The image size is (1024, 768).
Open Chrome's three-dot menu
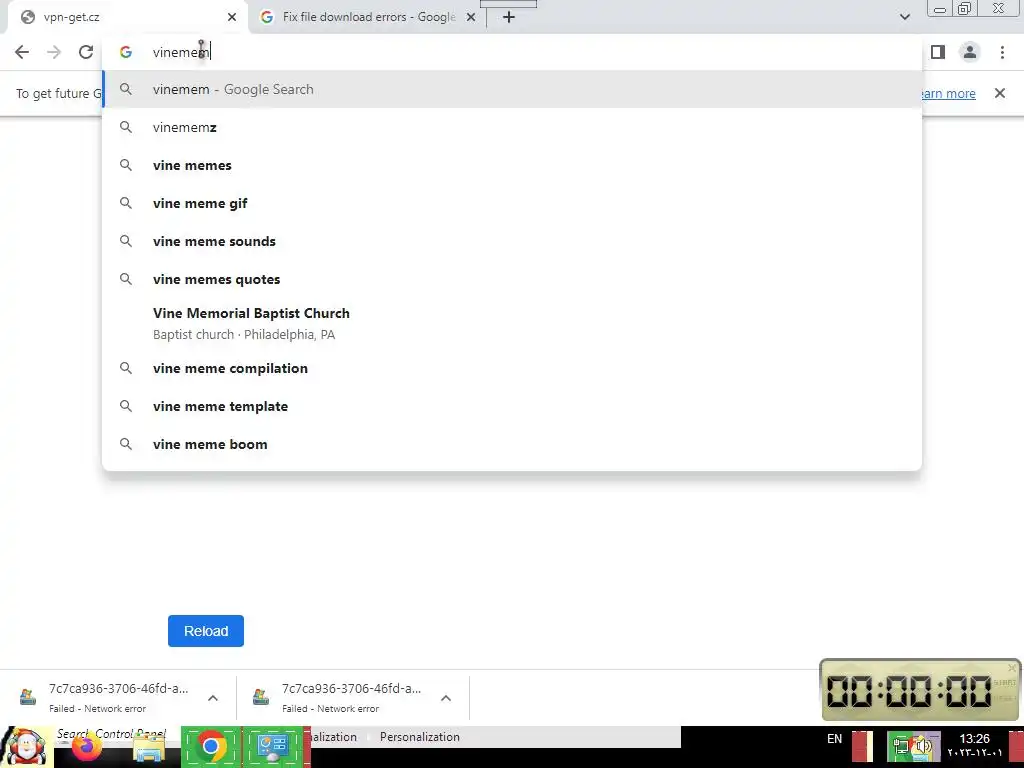(x=1002, y=52)
